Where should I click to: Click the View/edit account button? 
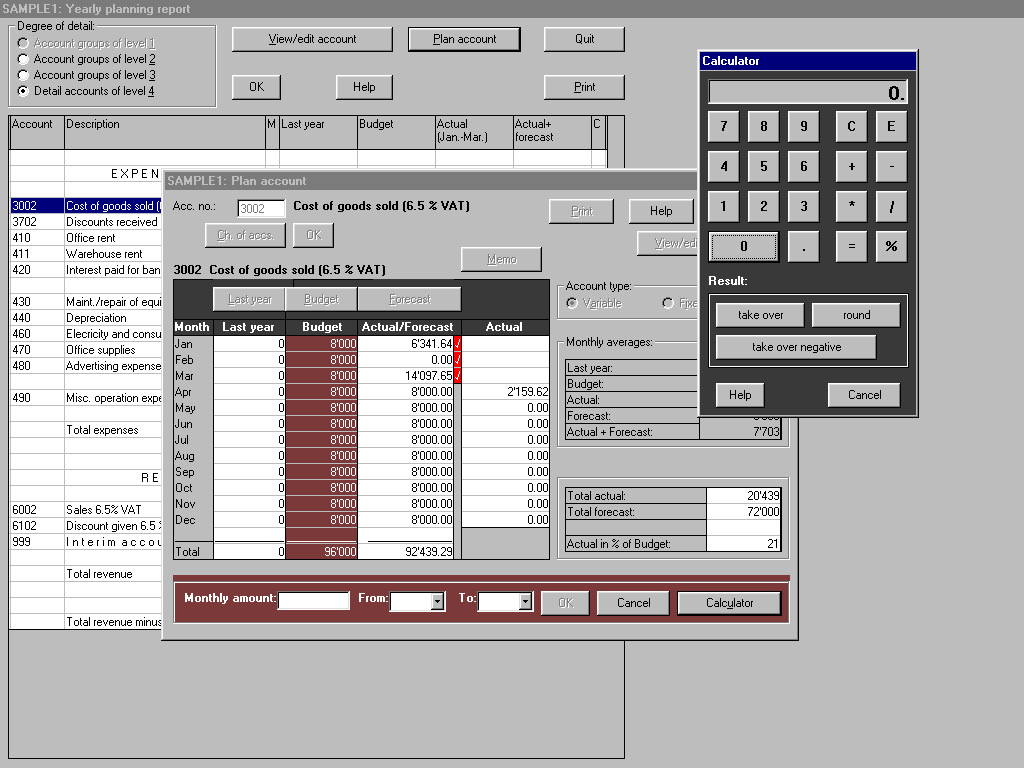tap(312, 39)
